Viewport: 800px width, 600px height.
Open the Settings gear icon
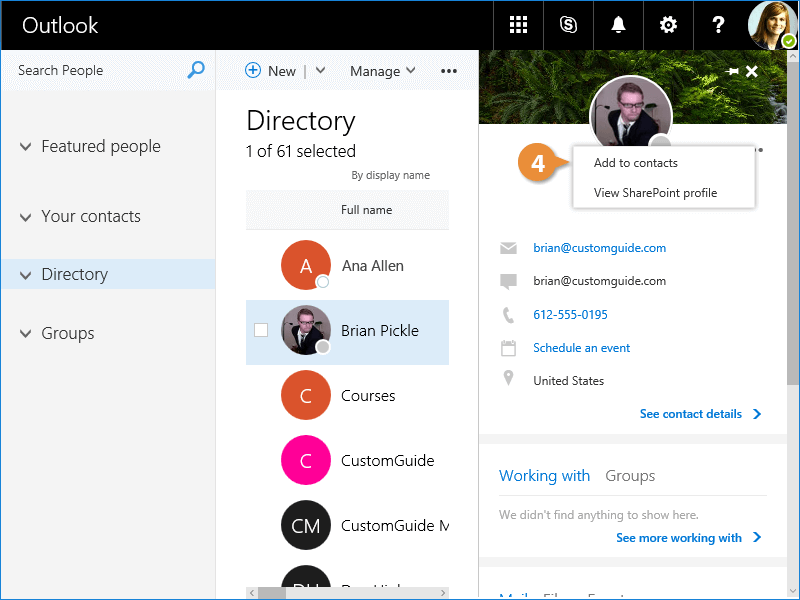[x=667, y=25]
